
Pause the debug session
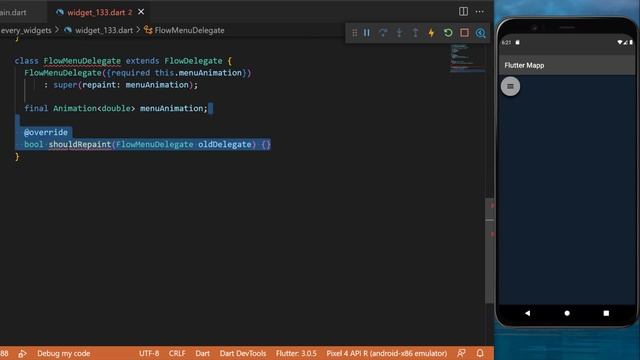367,33
